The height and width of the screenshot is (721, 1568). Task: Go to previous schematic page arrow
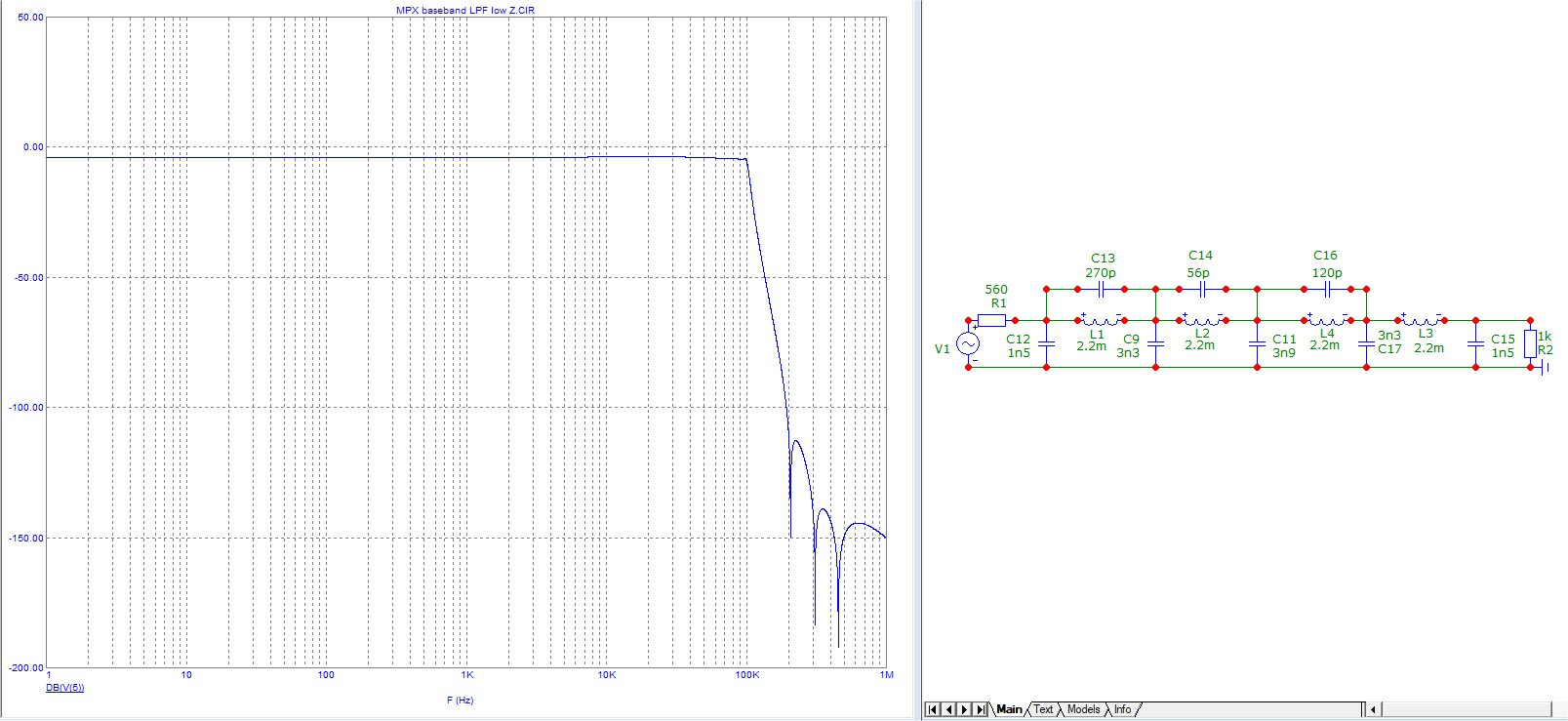pos(948,709)
